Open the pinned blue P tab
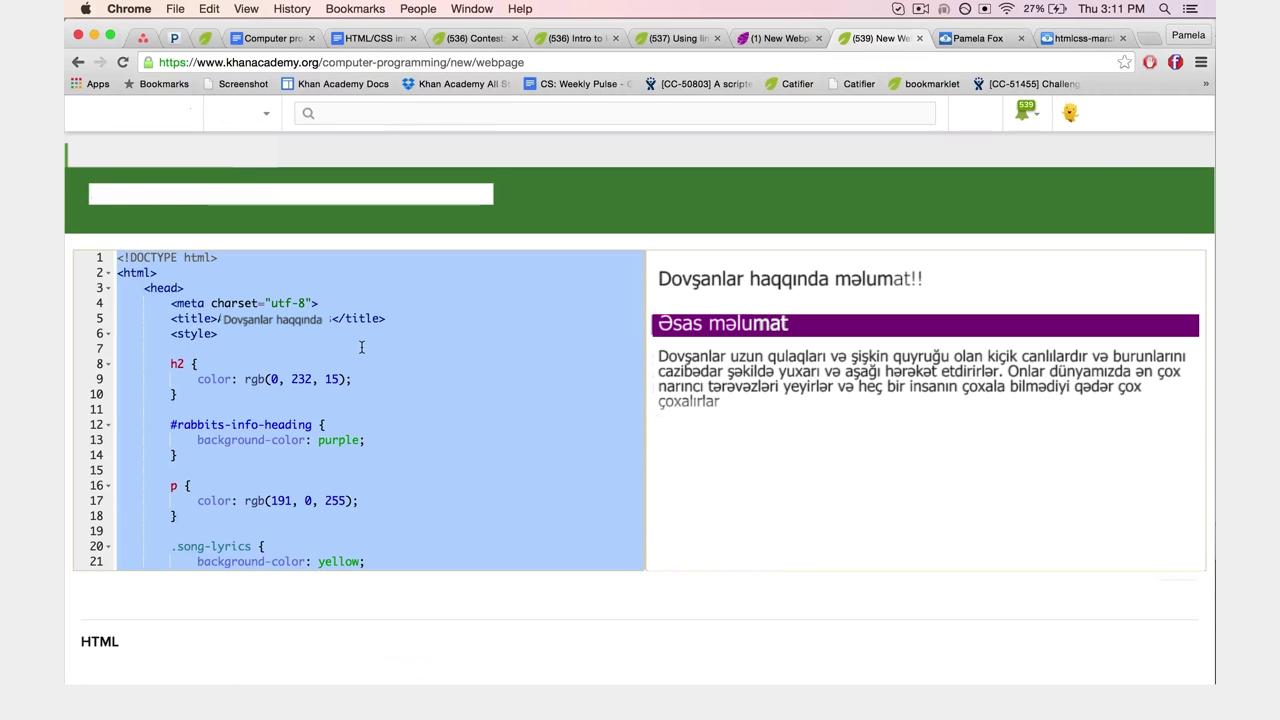 (x=174, y=38)
